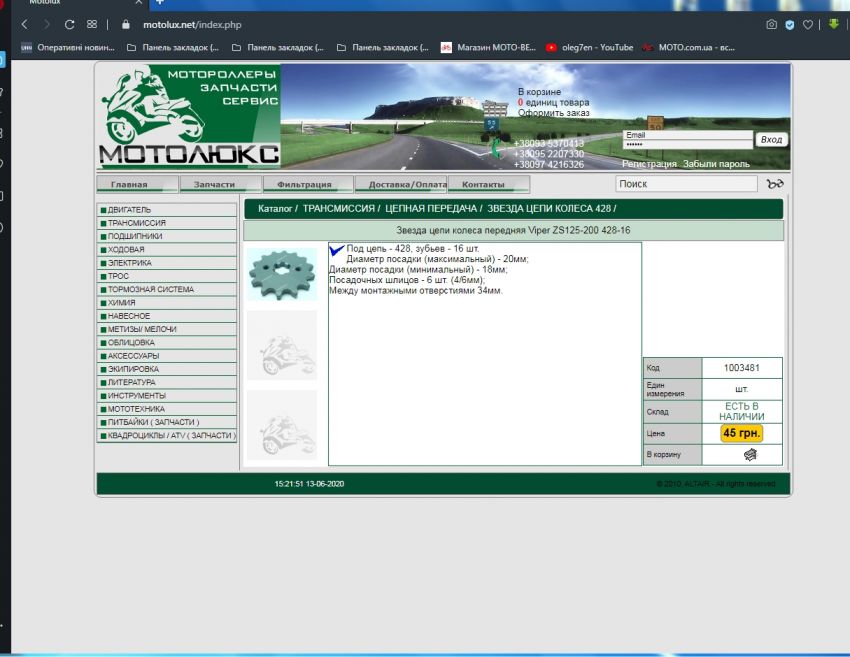Go to the Контакты menu tab
The image size is (850, 657).
[x=483, y=184]
